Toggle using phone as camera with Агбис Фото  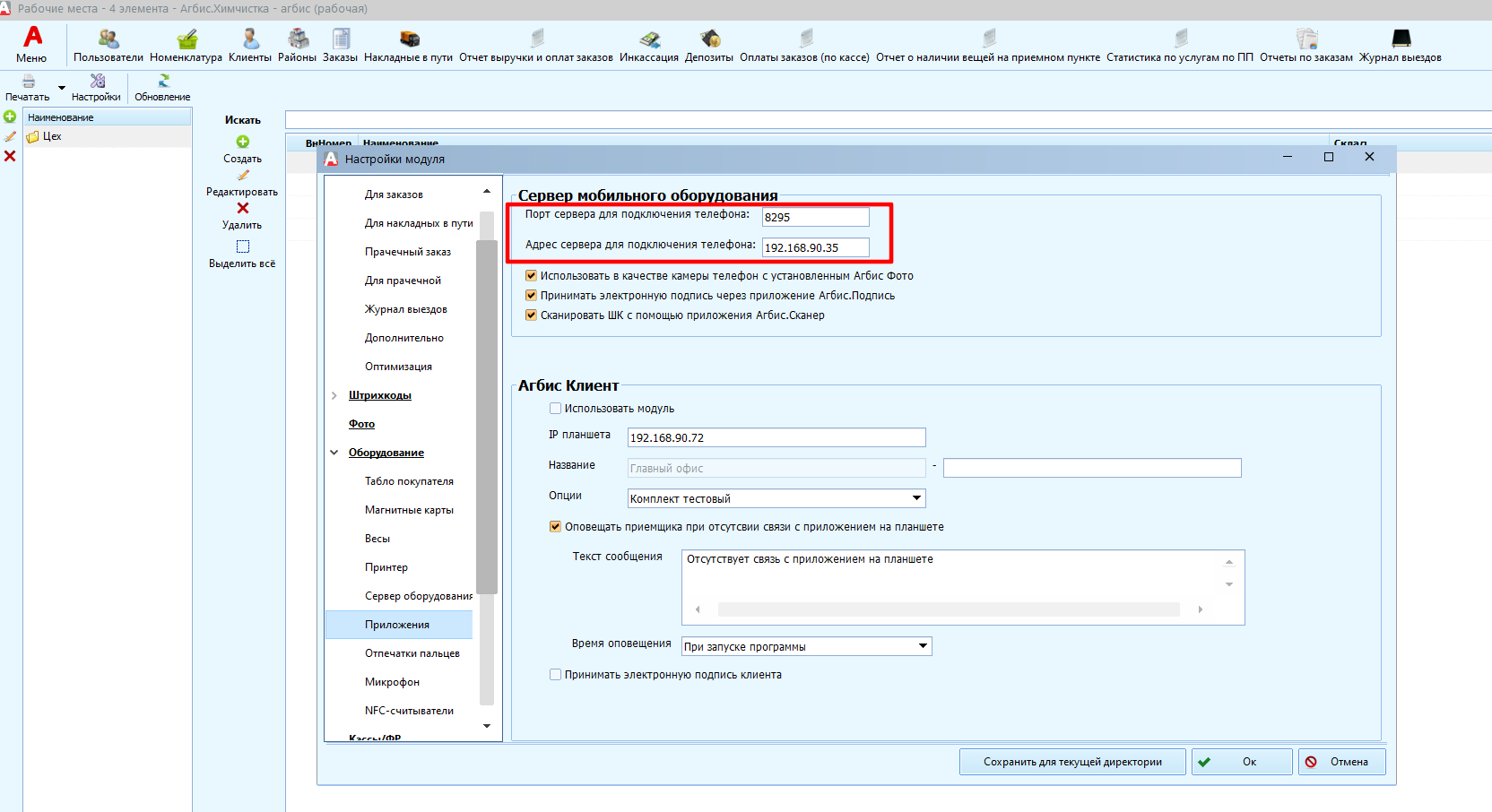coord(531,276)
